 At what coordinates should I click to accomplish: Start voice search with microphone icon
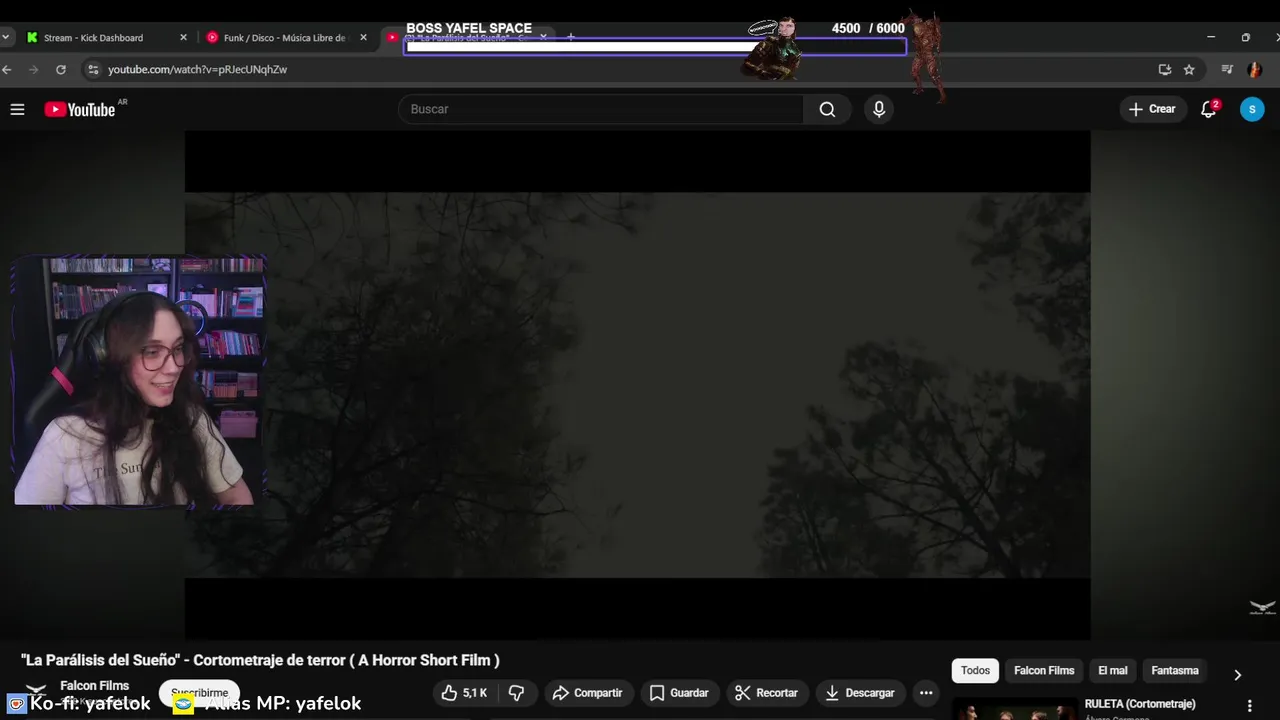(x=879, y=109)
